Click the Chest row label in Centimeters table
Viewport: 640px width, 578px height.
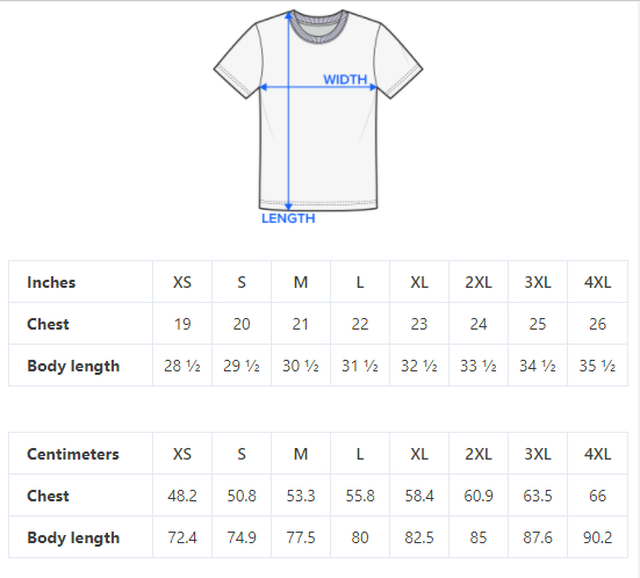coord(48,496)
